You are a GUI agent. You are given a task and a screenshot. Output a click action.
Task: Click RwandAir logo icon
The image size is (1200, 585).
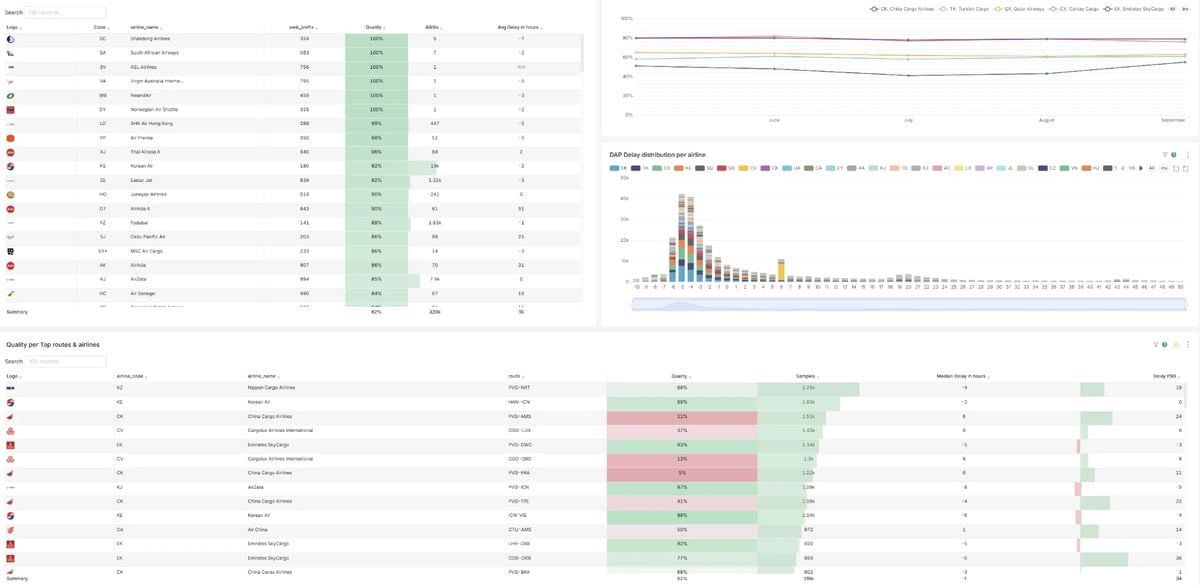click(x=10, y=95)
